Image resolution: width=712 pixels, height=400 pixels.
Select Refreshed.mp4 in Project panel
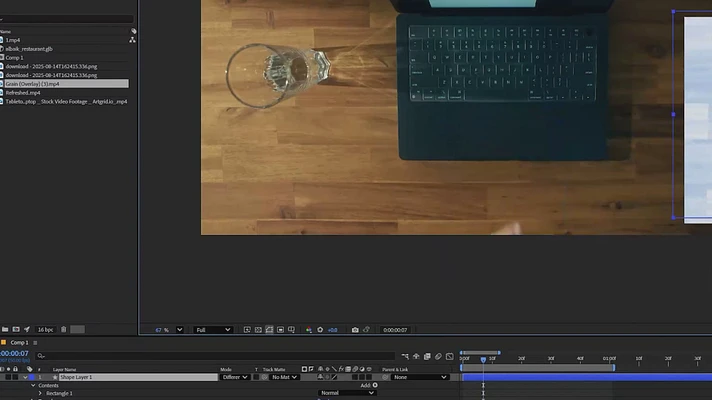(x=23, y=93)
